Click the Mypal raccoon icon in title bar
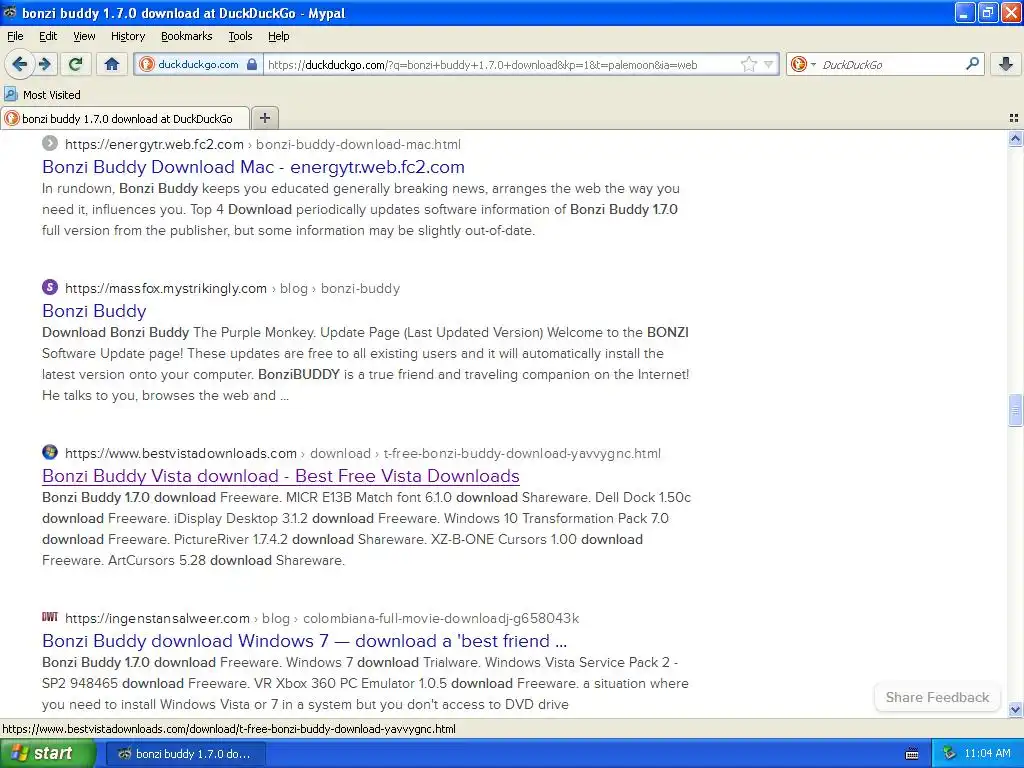This screenshot has width=1024, height=768. (x=10, y=12)
